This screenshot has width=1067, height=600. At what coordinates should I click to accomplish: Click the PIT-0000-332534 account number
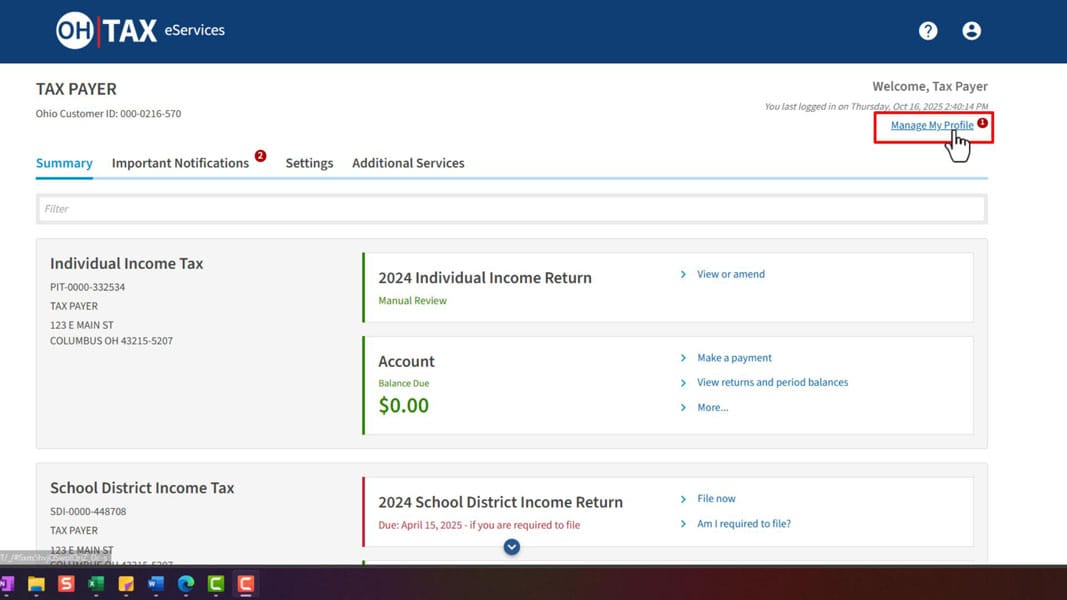(x=87, y=287)
